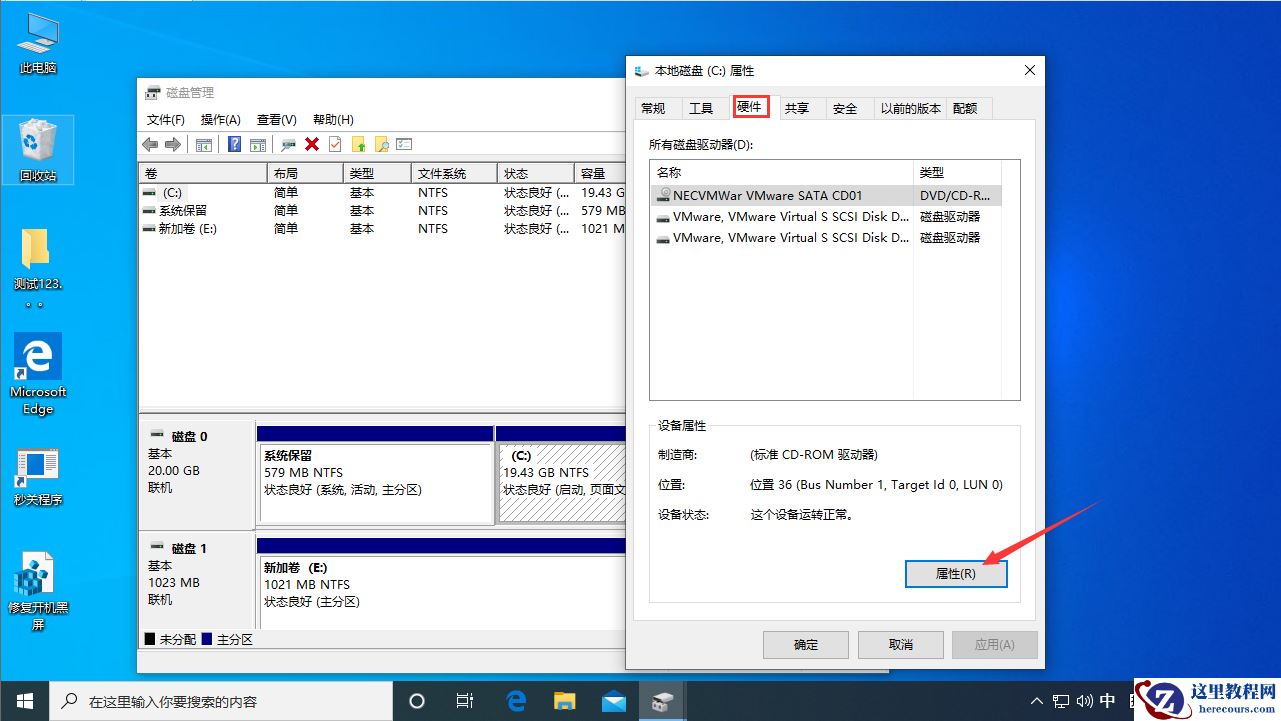Open the 查看(V) menu in Disk Management
Image resolution: width=1281 pixels, height=721 pixels.
pyautogui.click(x=276, y=119)
